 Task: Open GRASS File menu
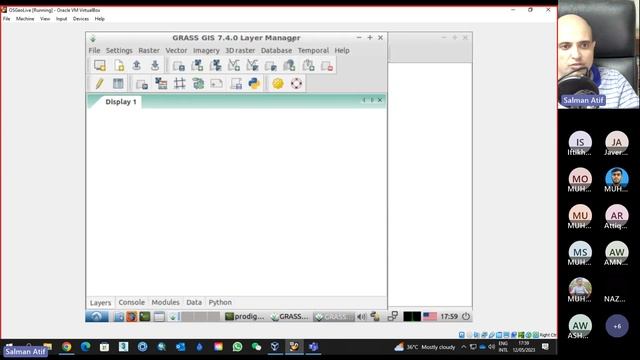94,50
